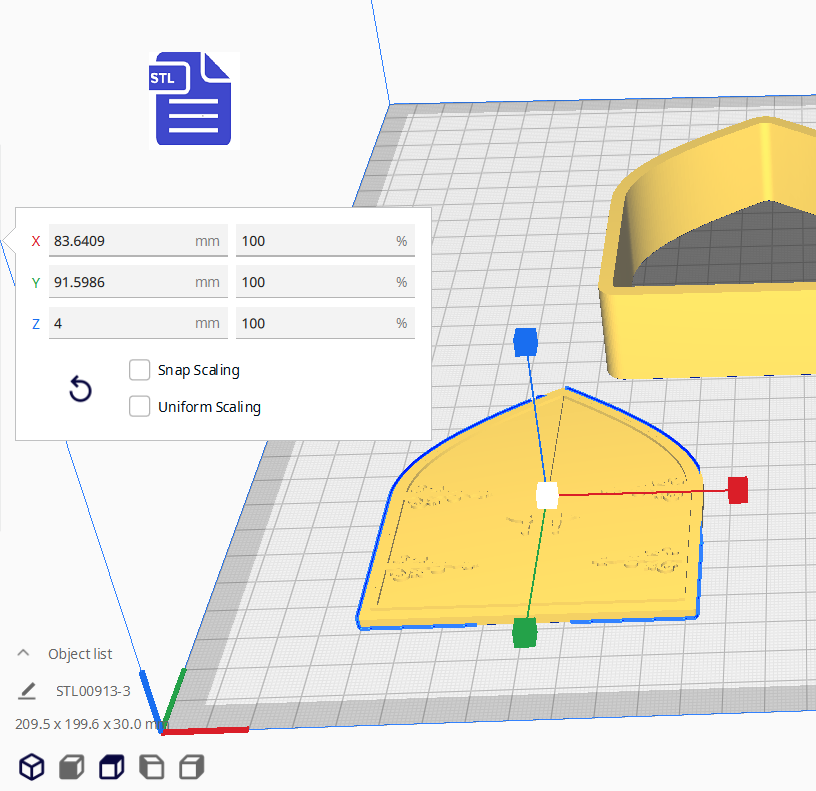The height and width of the screenshot is (791, 816).
Task: Click the blue Z-axis scale handle
Action: pyautogui.click(x=526, y=343)
